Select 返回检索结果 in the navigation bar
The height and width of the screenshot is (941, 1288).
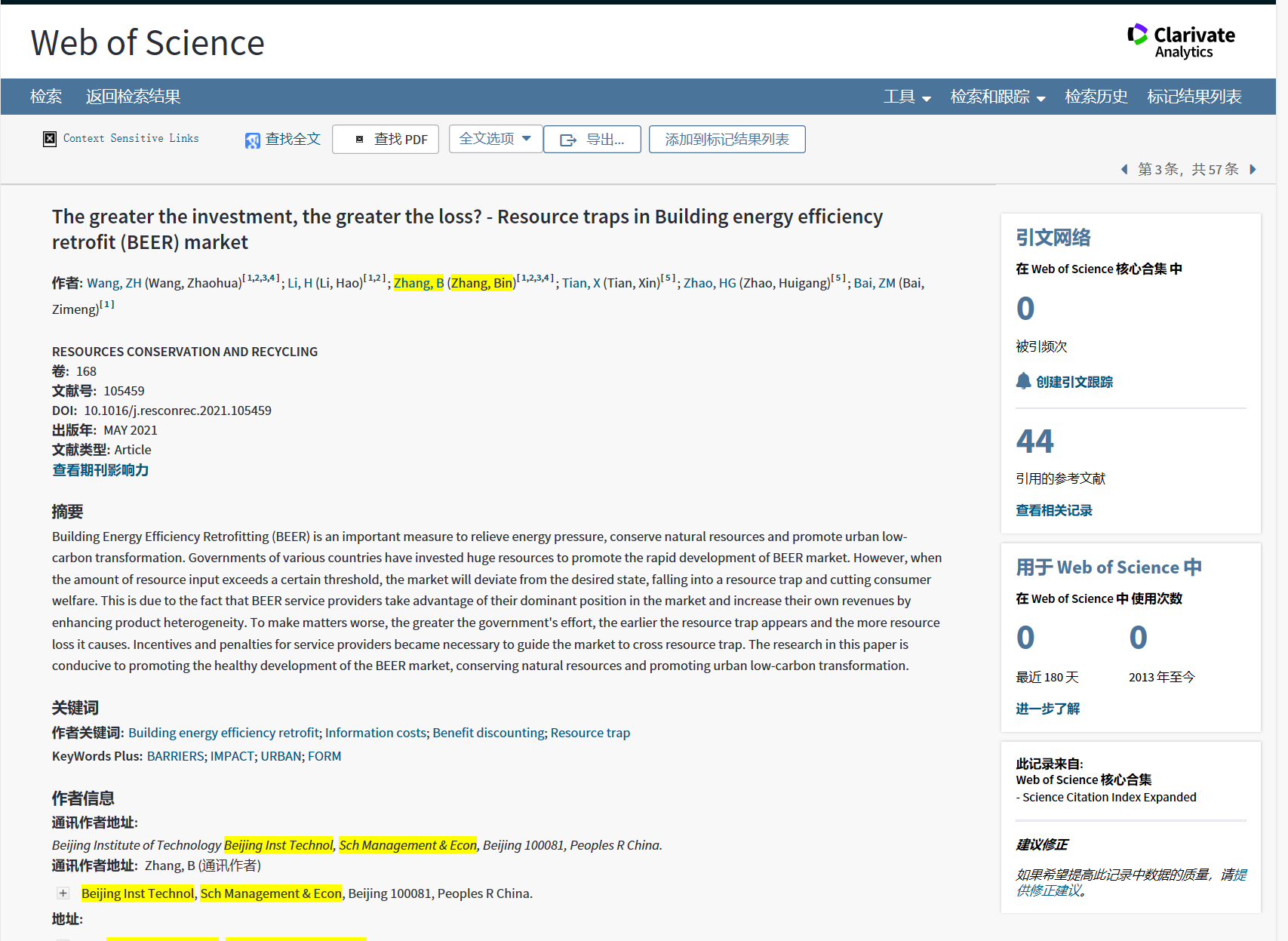click(x=133, y=97)
